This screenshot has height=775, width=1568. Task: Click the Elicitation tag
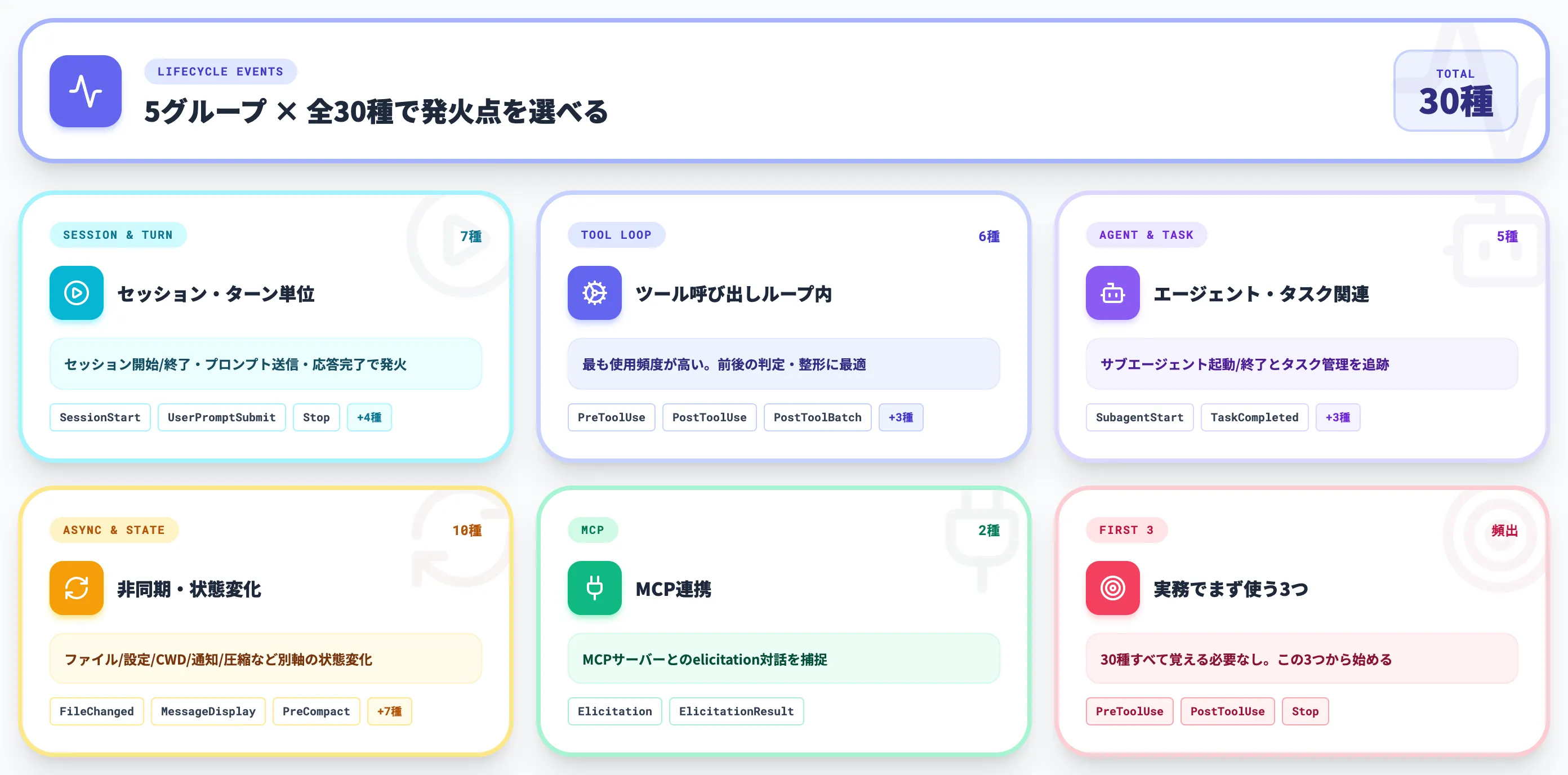(x=615, y=712)
